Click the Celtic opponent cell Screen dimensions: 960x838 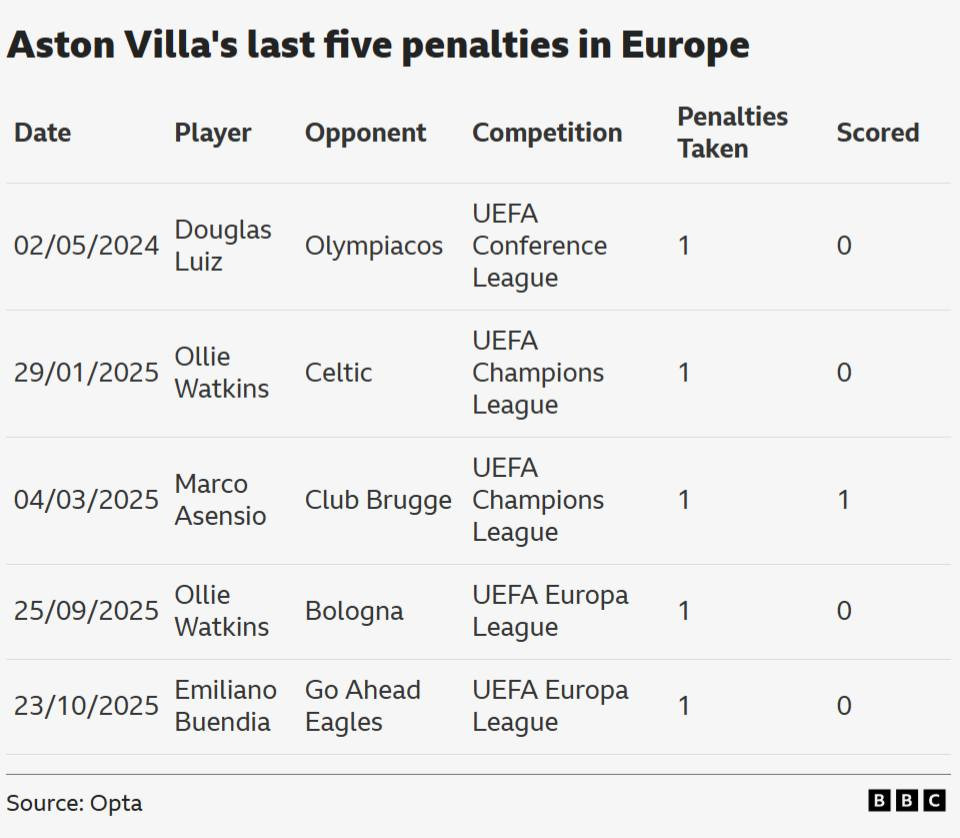338,373
